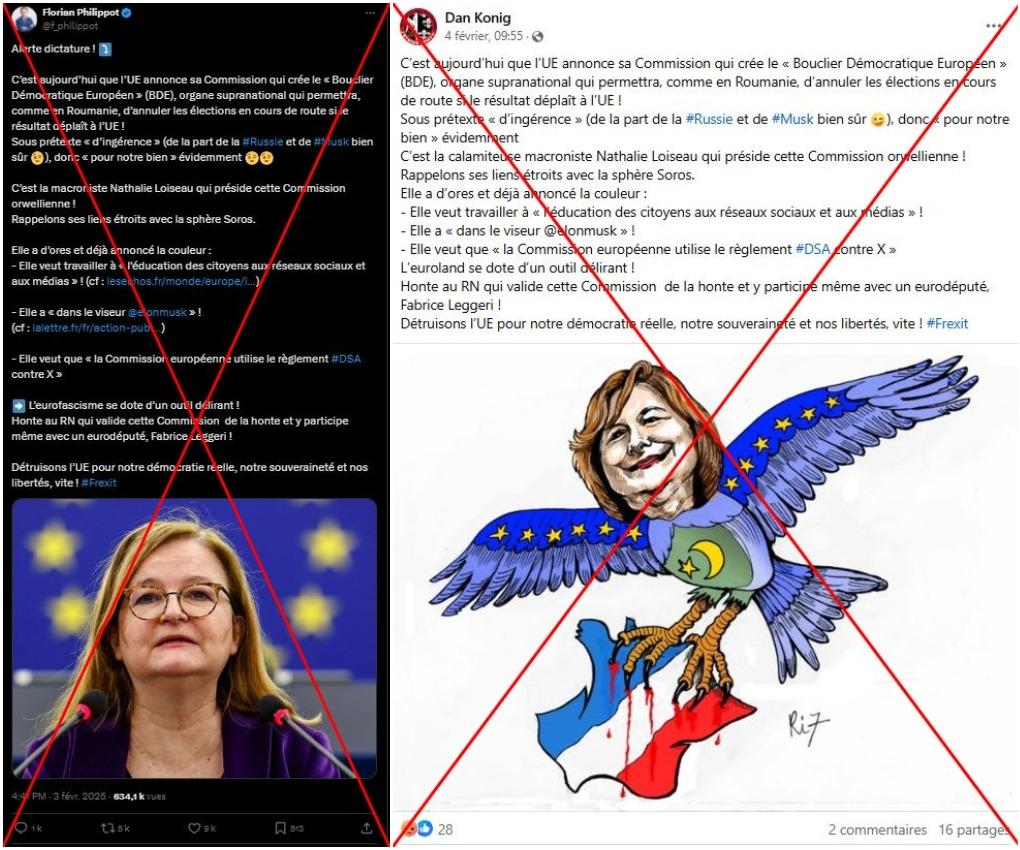View the 16 partages list
1020x850 pixels.
click(973, 830)
